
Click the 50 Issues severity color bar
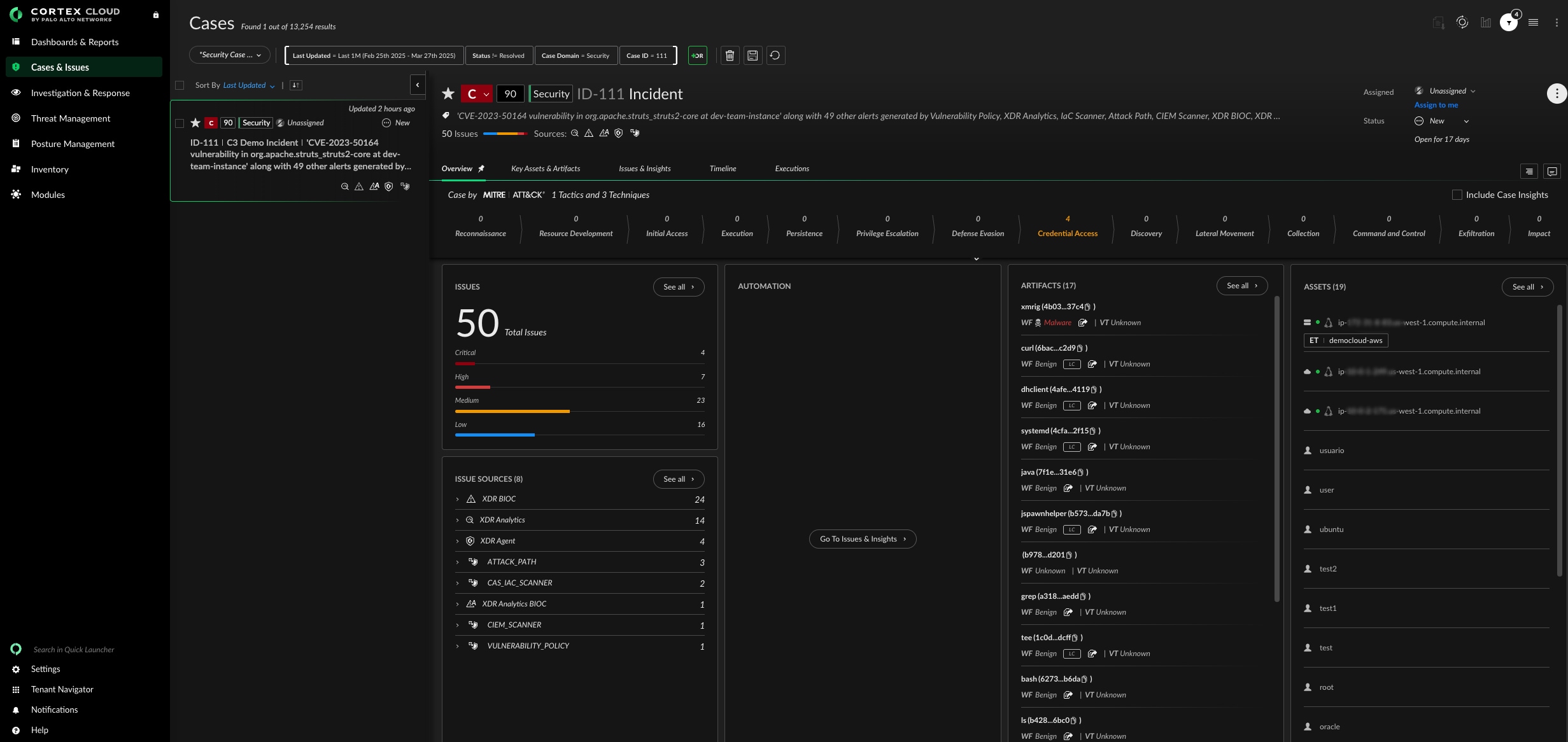click(x=505, y=134)
